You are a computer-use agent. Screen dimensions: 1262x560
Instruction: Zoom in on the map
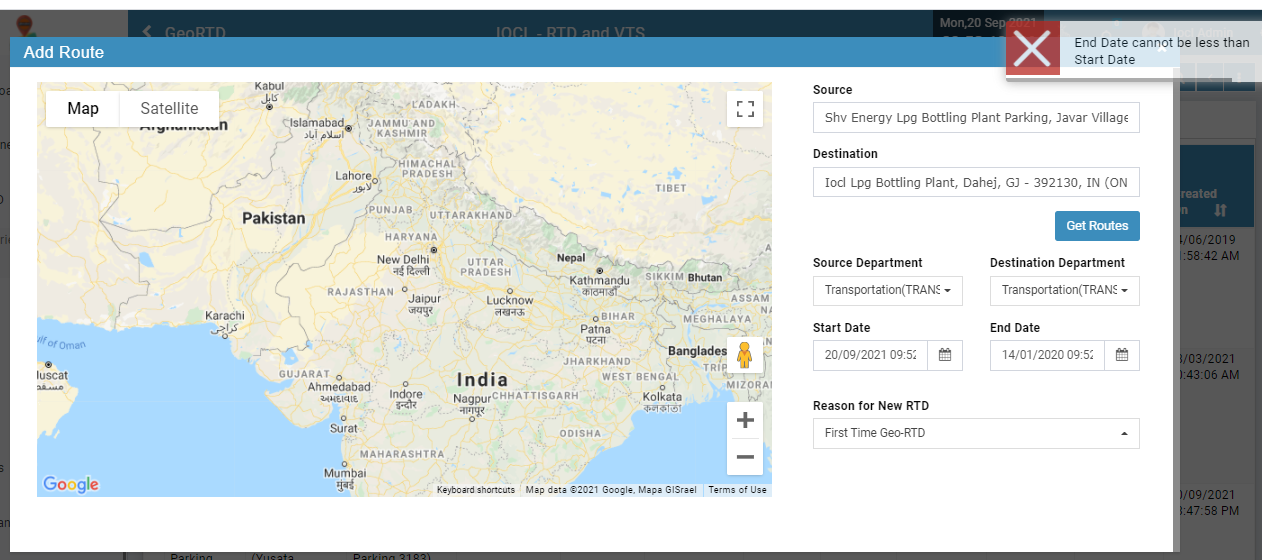pyautogui.click(x=744, y=421)
